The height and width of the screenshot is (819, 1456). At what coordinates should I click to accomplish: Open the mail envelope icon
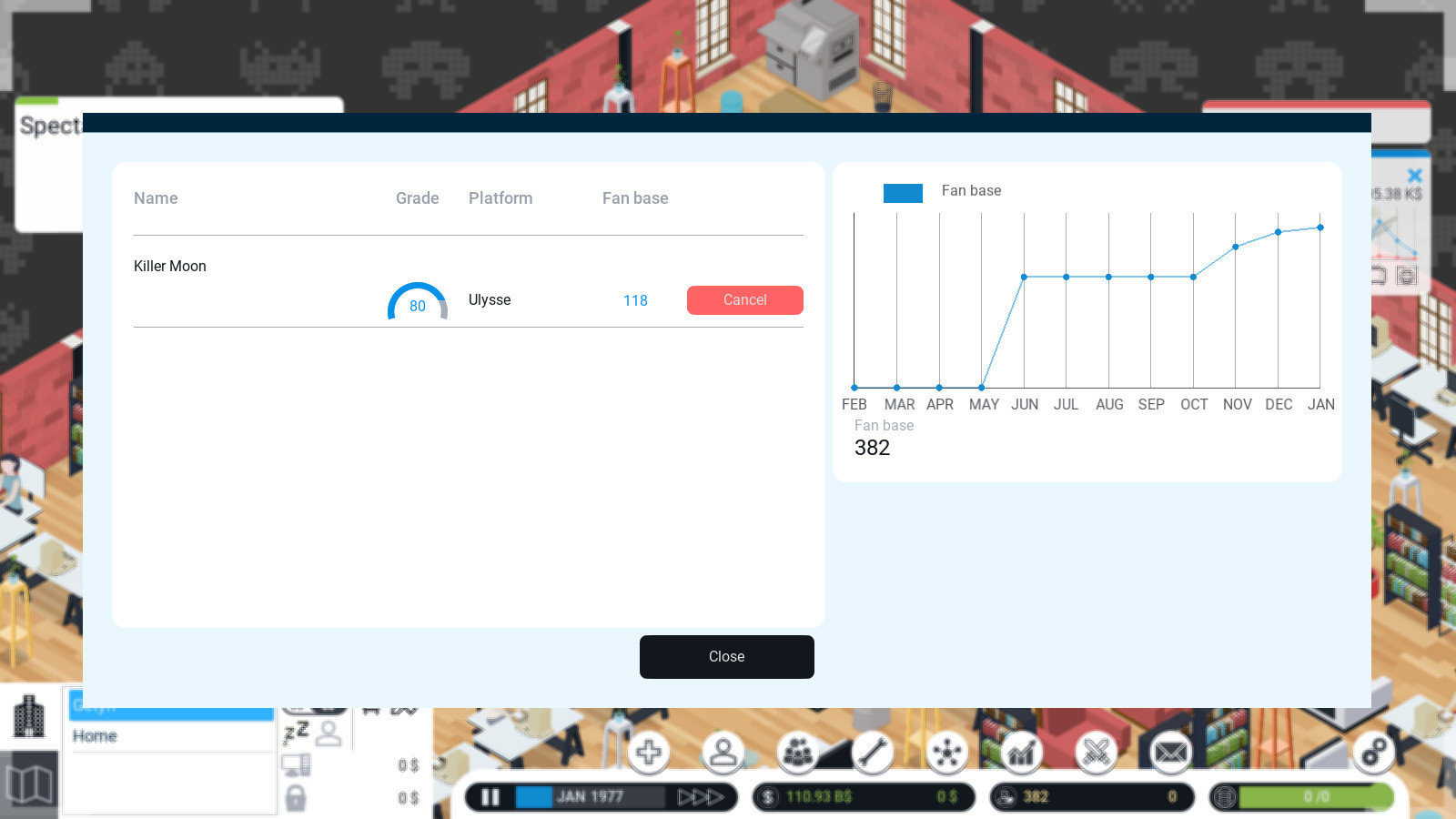coord(1171,753)
